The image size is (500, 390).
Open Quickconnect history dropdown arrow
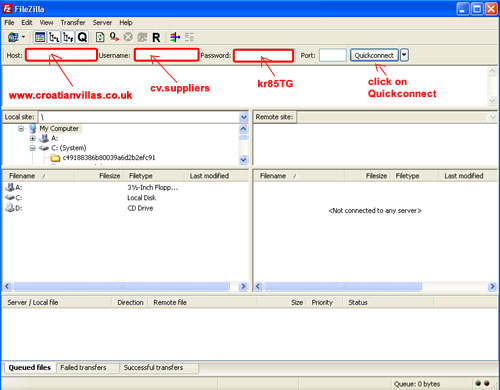click(404, 55)
